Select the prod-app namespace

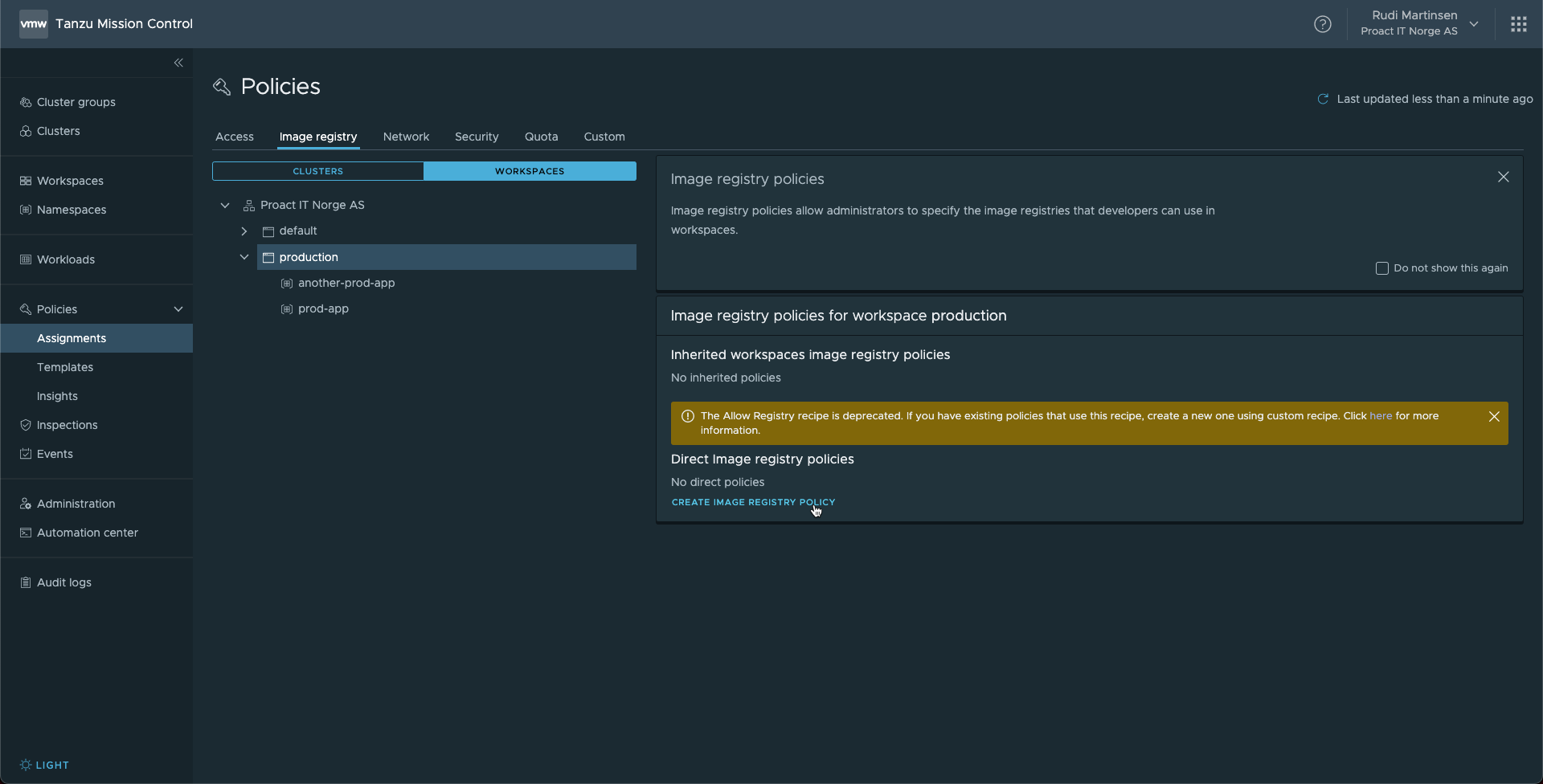click(323, 308)
